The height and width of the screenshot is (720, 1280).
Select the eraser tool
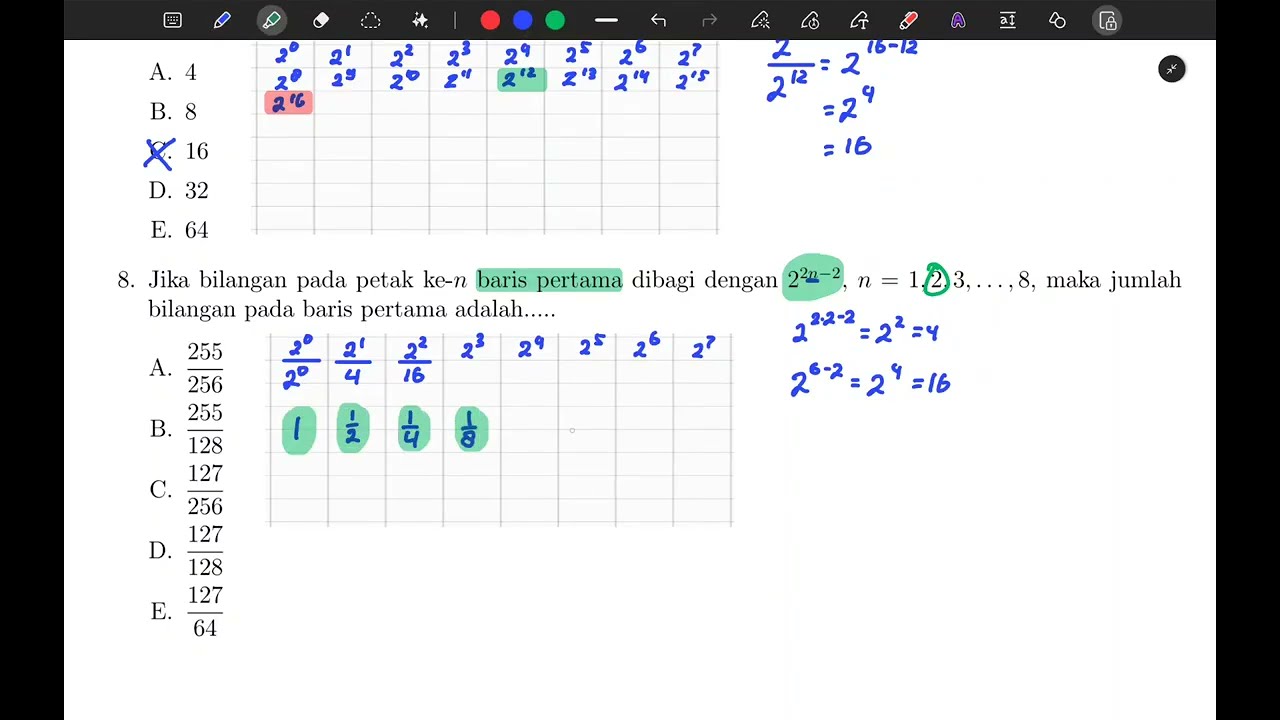[321, 20]
